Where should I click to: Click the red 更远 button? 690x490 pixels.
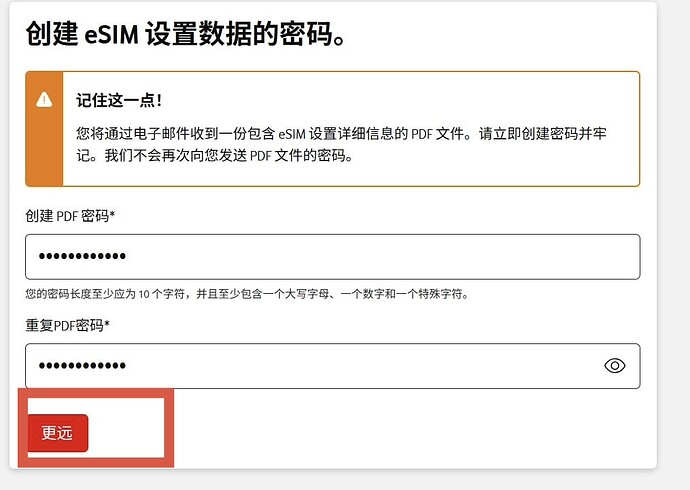pyautogui.click(x=57, y=433)
